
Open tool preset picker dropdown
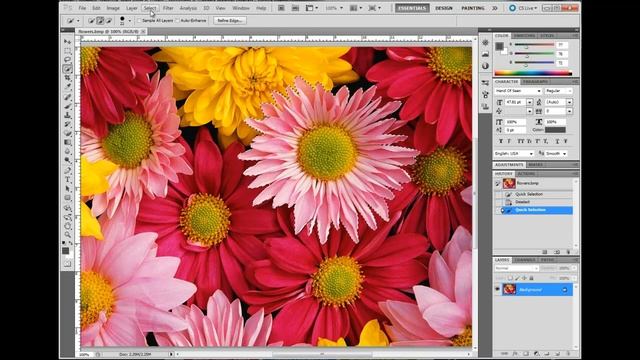click(78, 21)
